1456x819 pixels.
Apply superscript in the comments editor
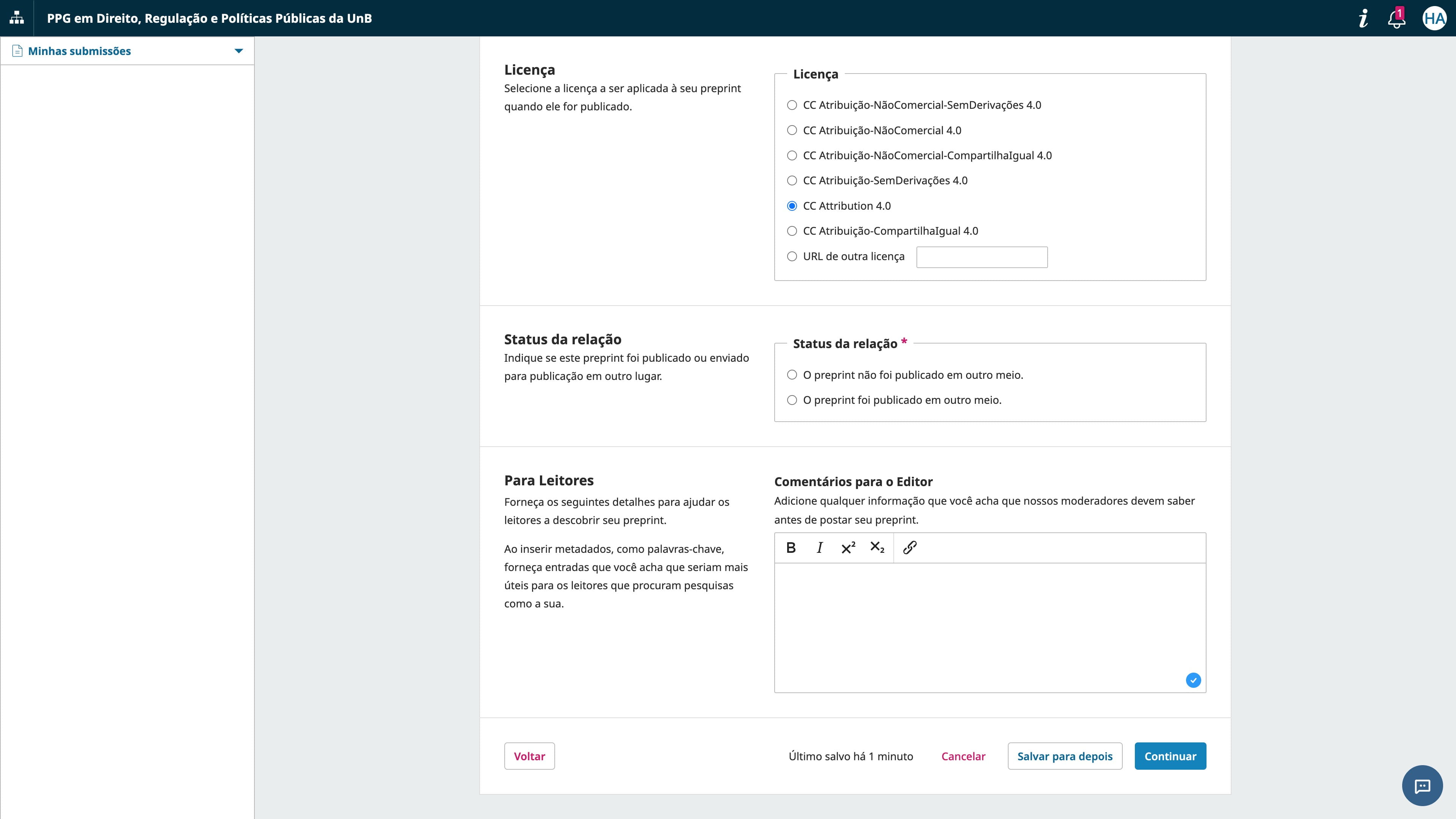point(848,547)
